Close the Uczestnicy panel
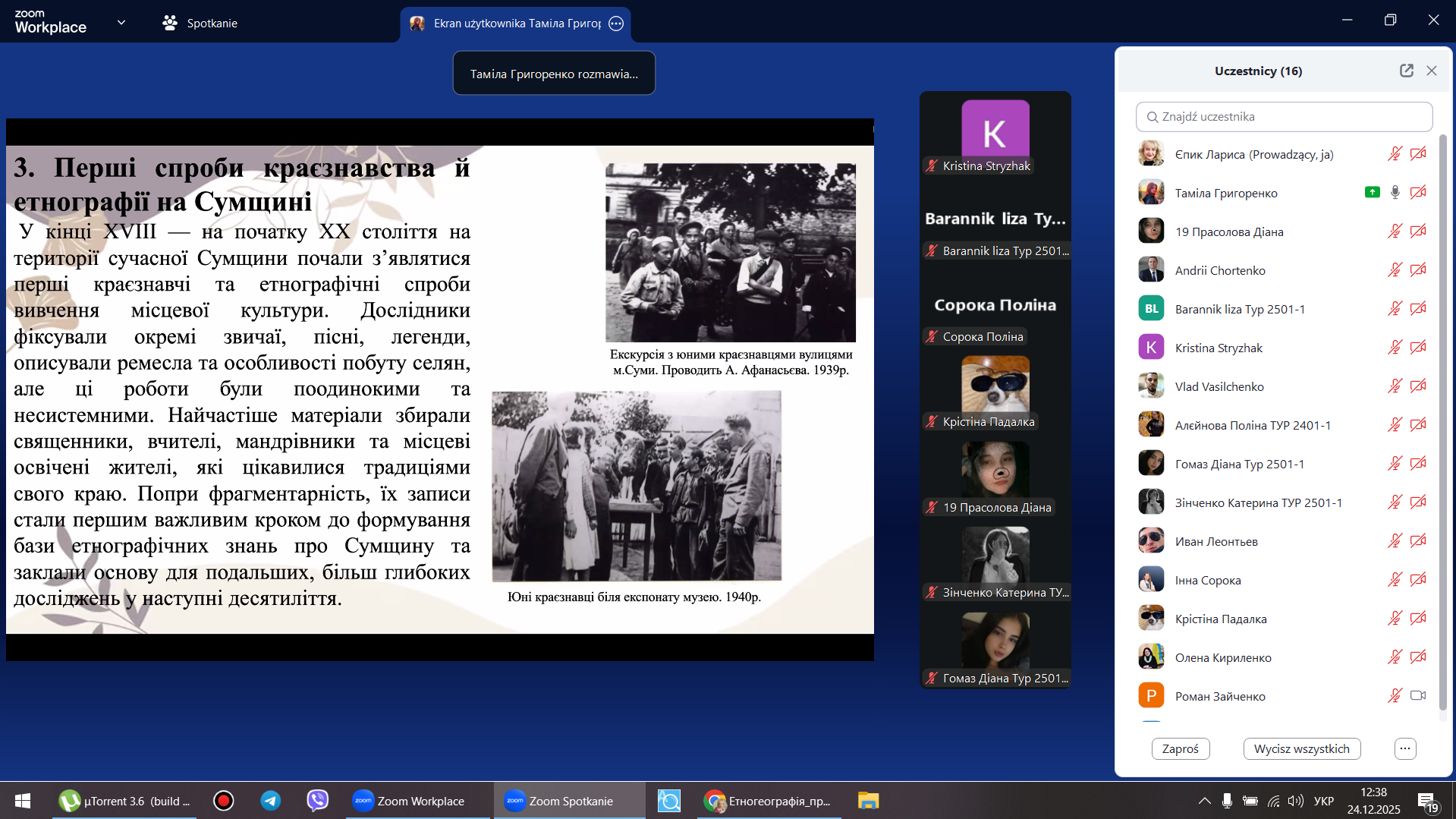This screenshot has width=1456, height=819. click(1432, 71)
